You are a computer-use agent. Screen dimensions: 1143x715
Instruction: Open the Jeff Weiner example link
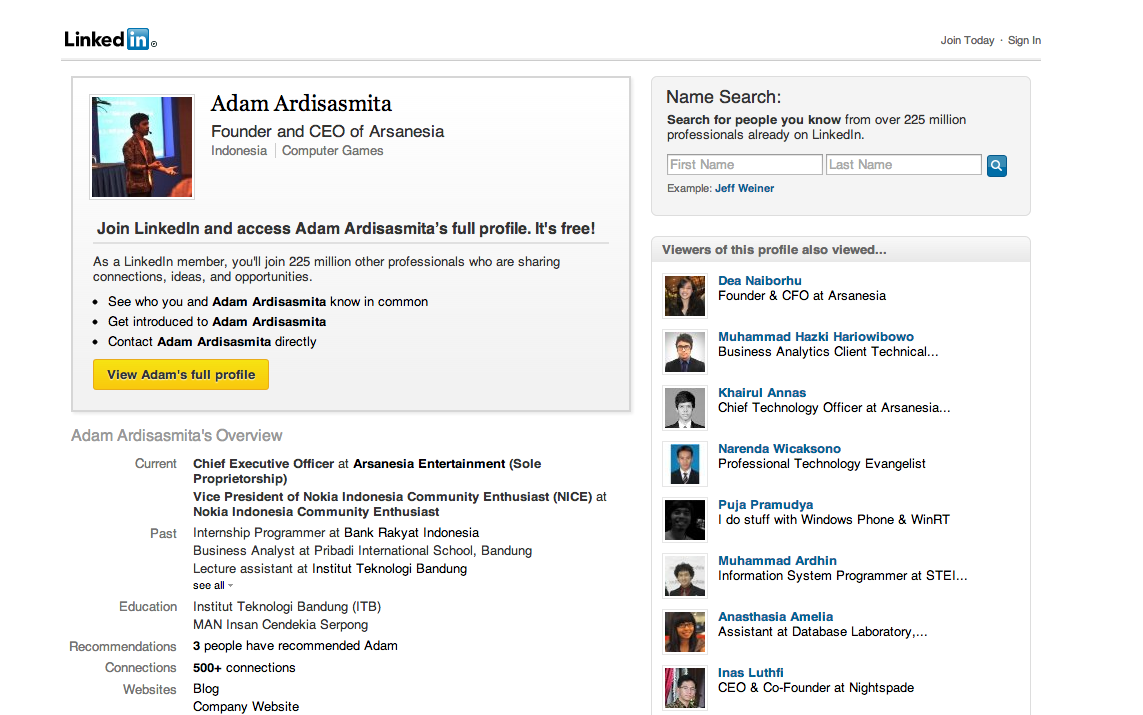point(744,188)
